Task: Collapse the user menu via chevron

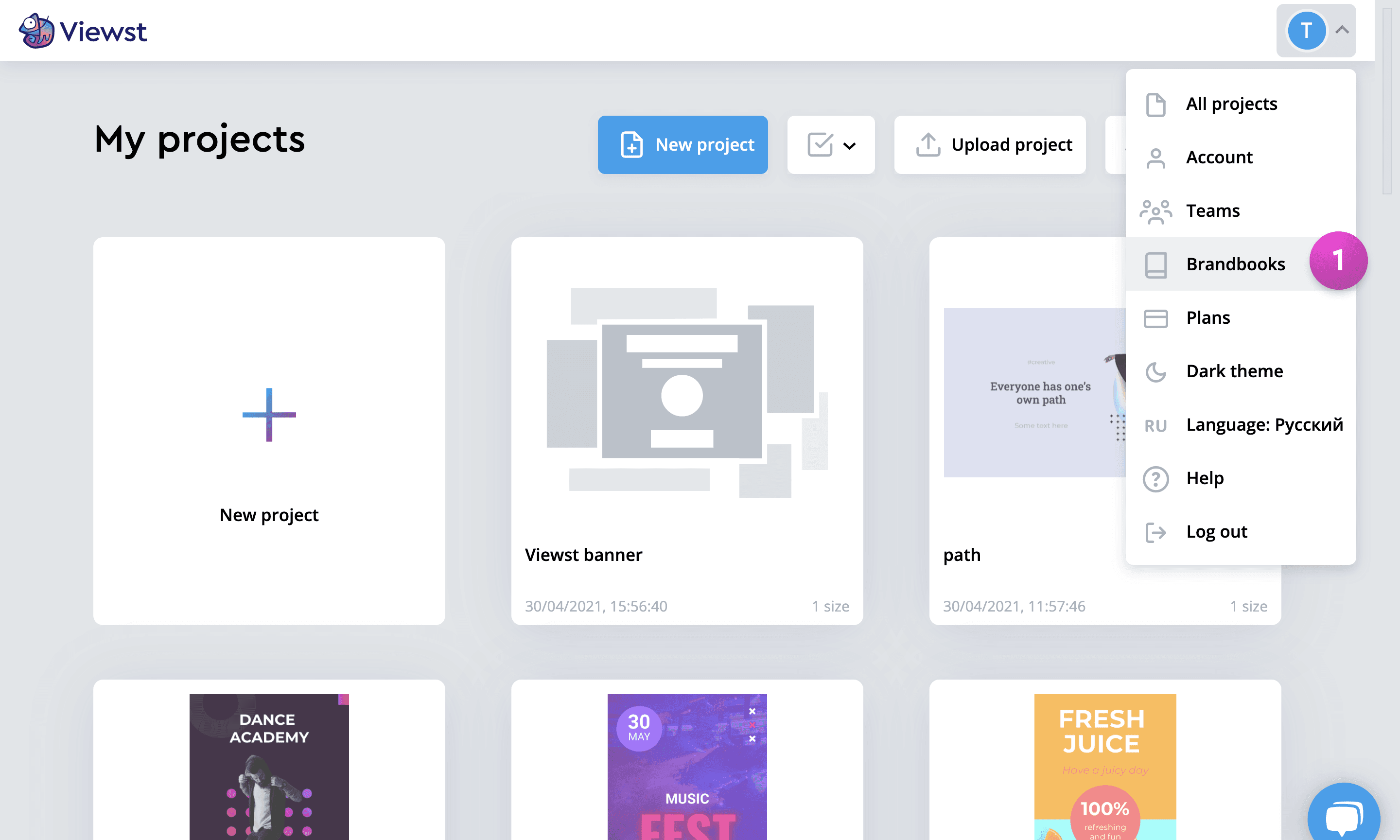Action: 1342,30
